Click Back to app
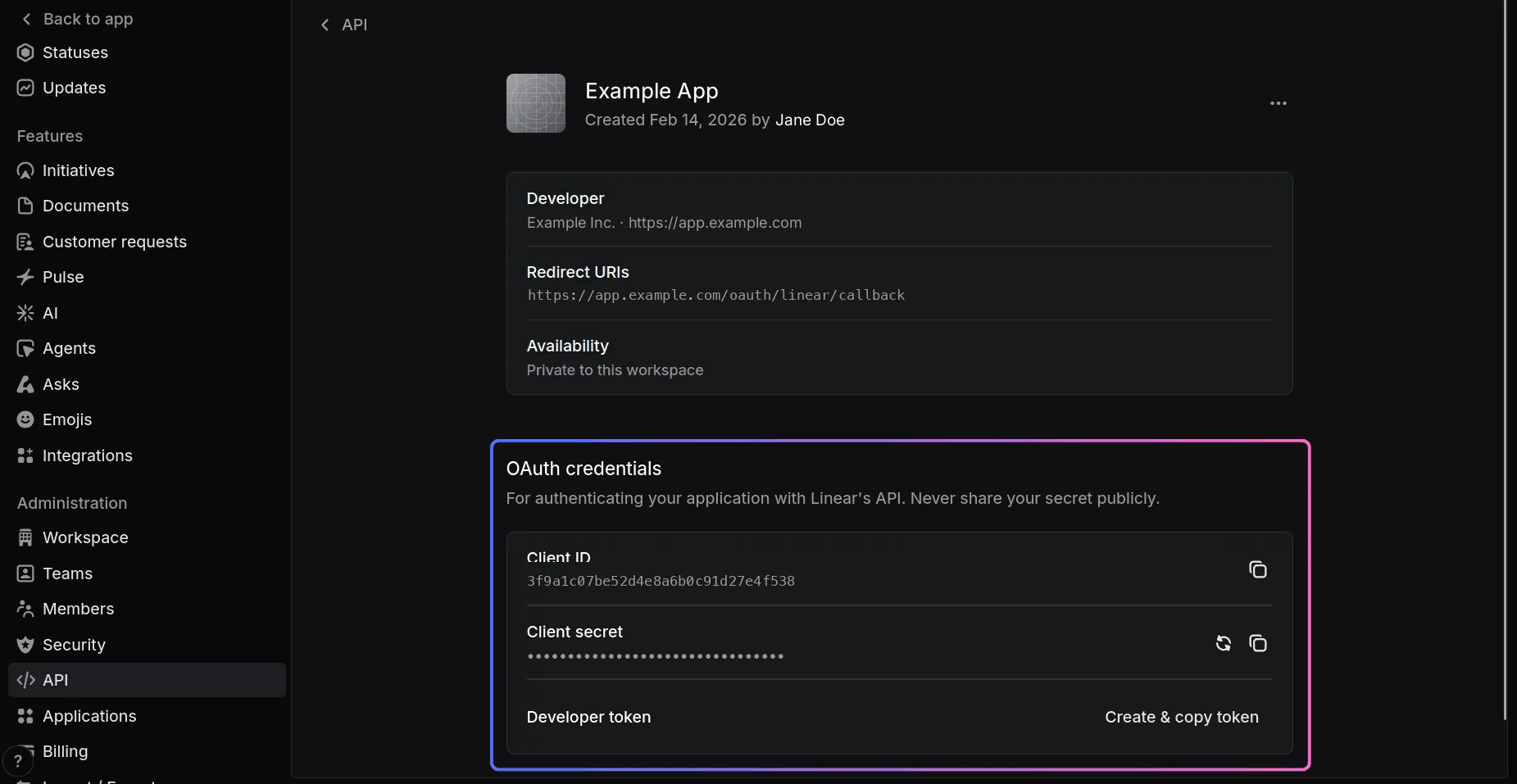This screenshot has width=1517, height=784. coord(78,19)
